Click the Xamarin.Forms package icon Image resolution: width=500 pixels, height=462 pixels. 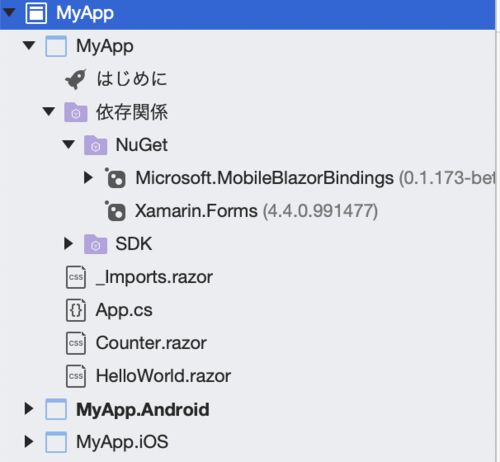coord(115,211)
